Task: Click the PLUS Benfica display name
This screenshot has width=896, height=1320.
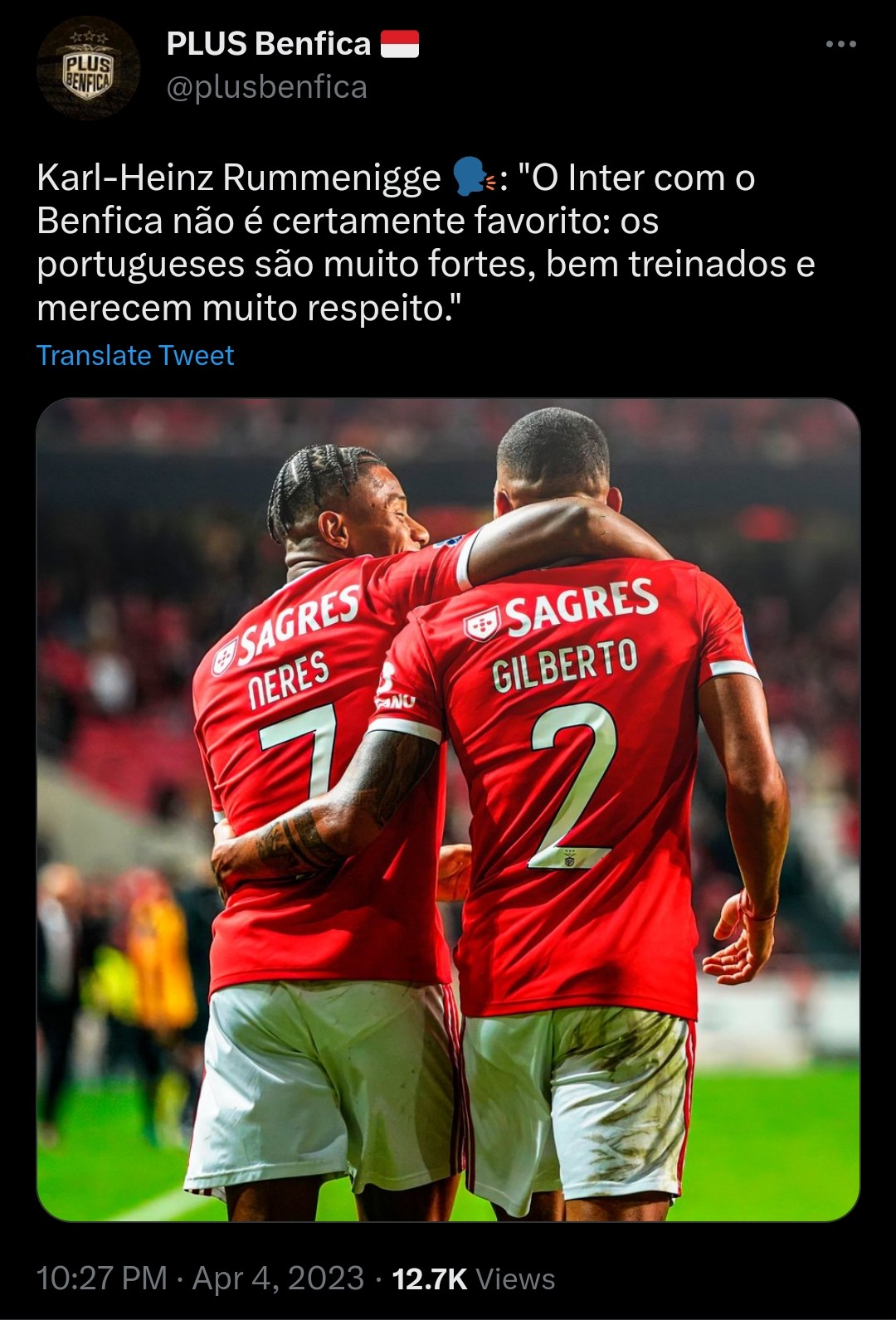Action: 268,44
